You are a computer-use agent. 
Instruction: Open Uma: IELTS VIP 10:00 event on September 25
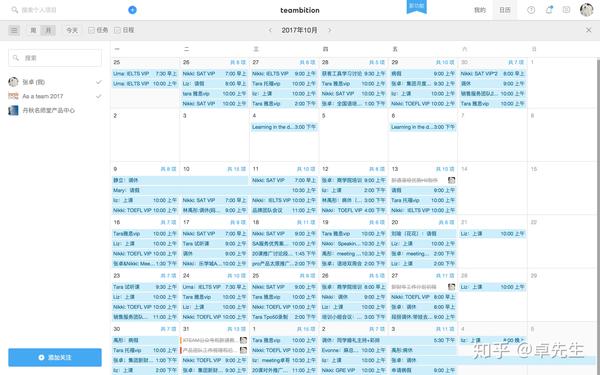(x=145, y=83)
